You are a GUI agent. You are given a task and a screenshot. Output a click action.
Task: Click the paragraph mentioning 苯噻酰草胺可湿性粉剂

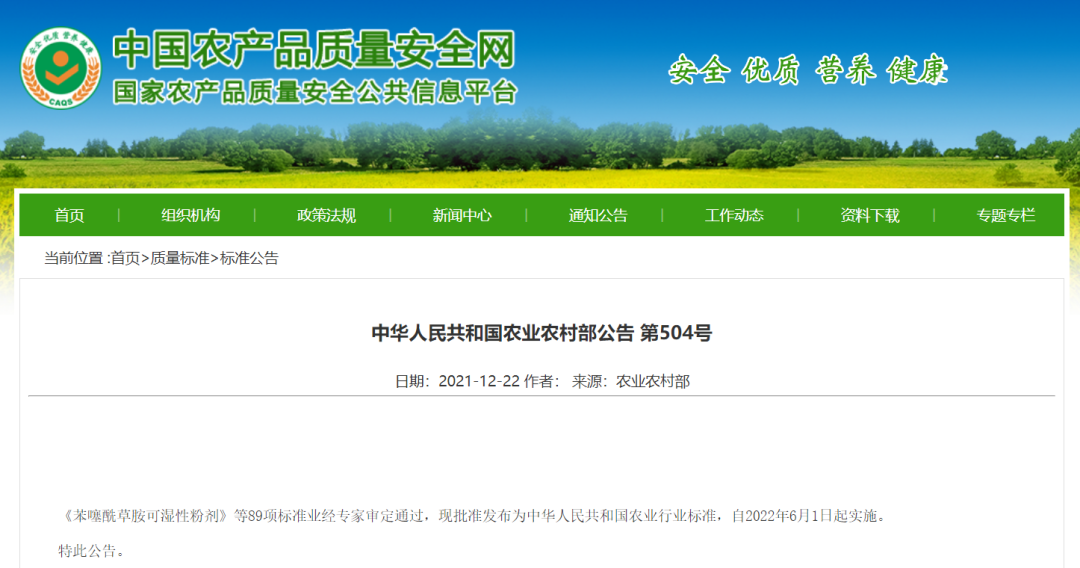click(x=472, y=517)
